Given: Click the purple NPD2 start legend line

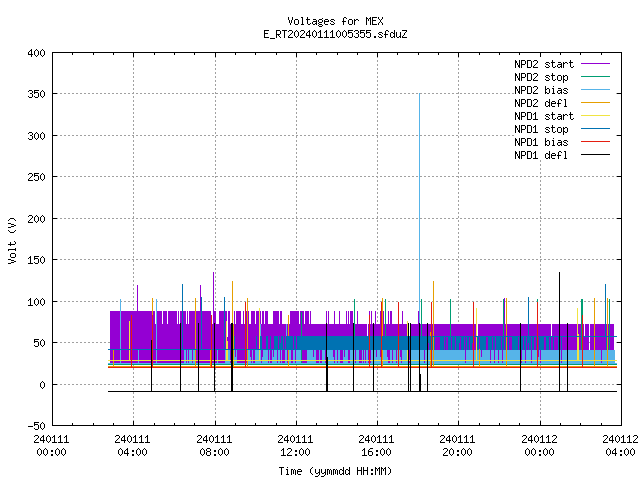Looking at the screenshot, I should click(x=596, y=64).
